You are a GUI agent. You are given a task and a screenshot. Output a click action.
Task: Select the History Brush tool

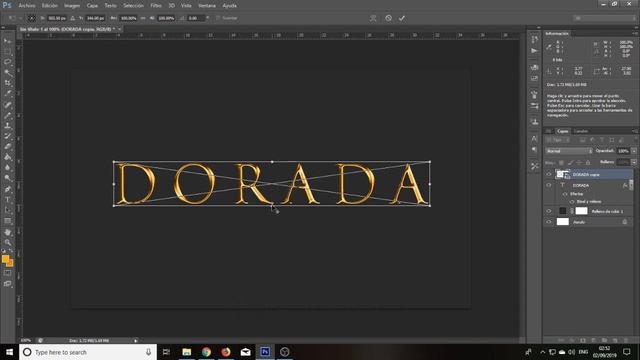coord(7,136)
